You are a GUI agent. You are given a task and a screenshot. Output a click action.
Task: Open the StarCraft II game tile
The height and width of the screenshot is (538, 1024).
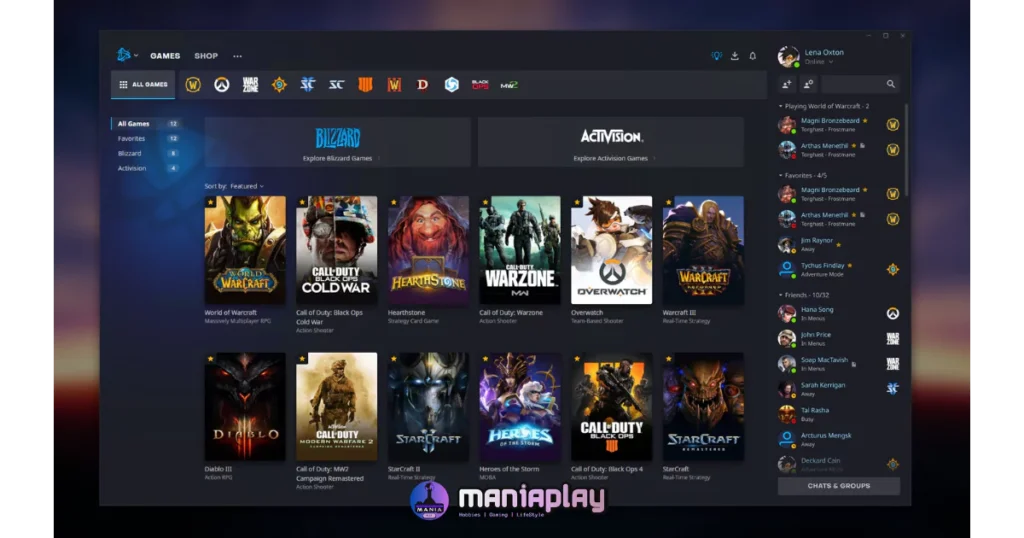[428, 407]
